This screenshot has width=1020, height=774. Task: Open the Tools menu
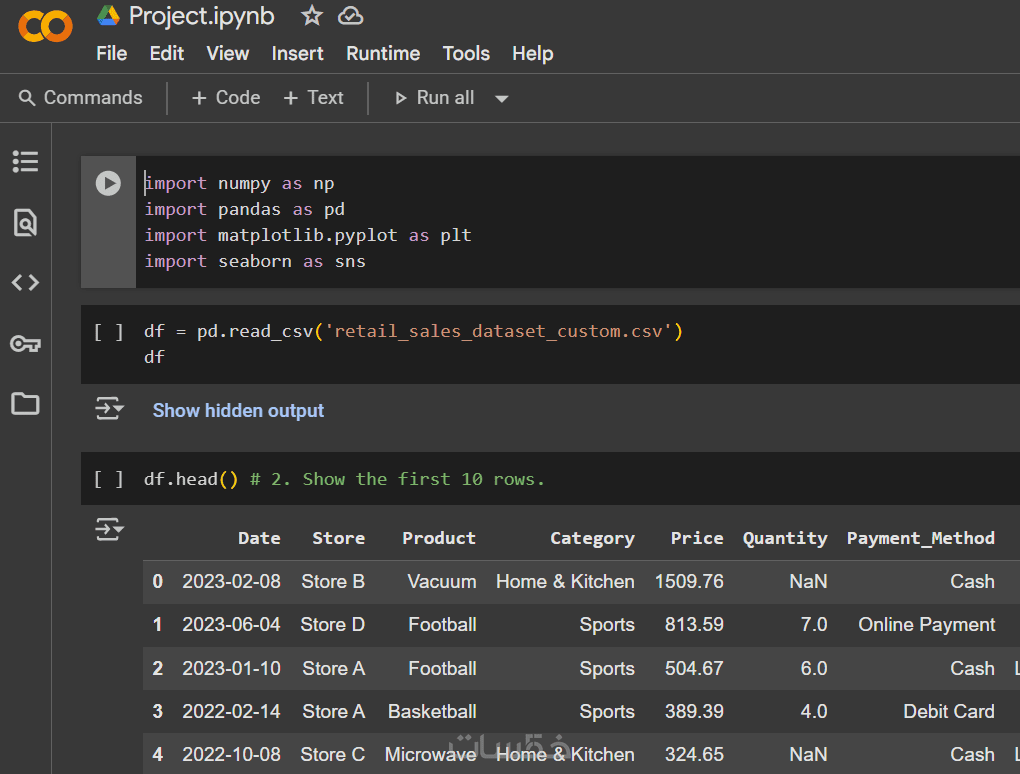pyautogui.click(x=466, y=54)
